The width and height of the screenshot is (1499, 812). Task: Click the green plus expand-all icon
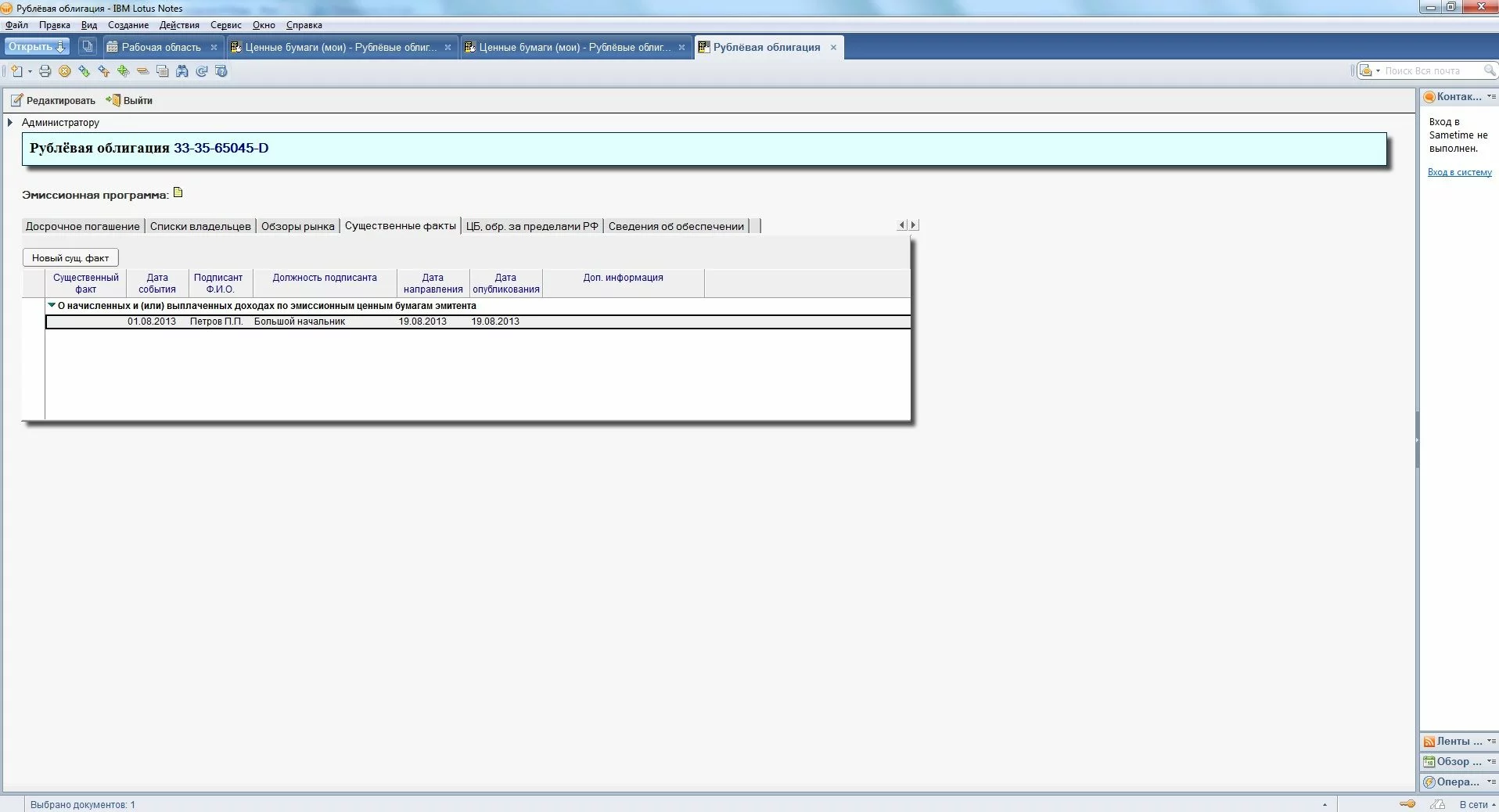(124, 71)
